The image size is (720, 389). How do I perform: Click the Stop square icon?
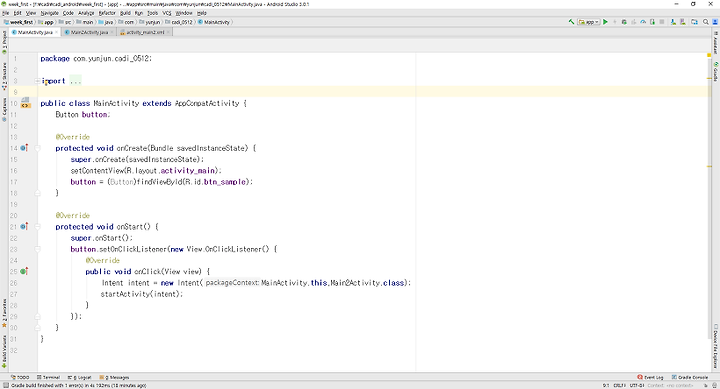point(662,22)
